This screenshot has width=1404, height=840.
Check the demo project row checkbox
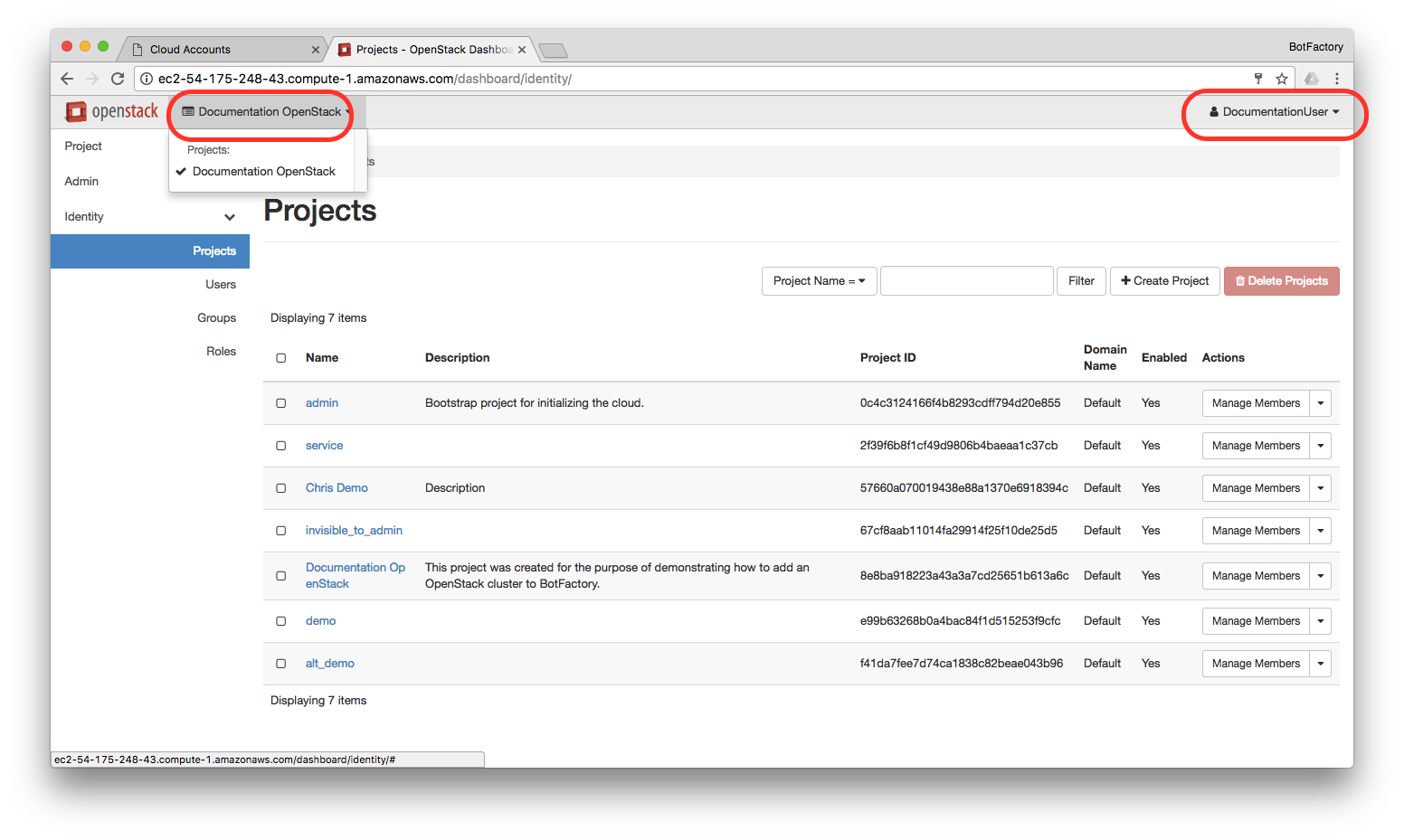pyautogui.click(x=281, y=621)
